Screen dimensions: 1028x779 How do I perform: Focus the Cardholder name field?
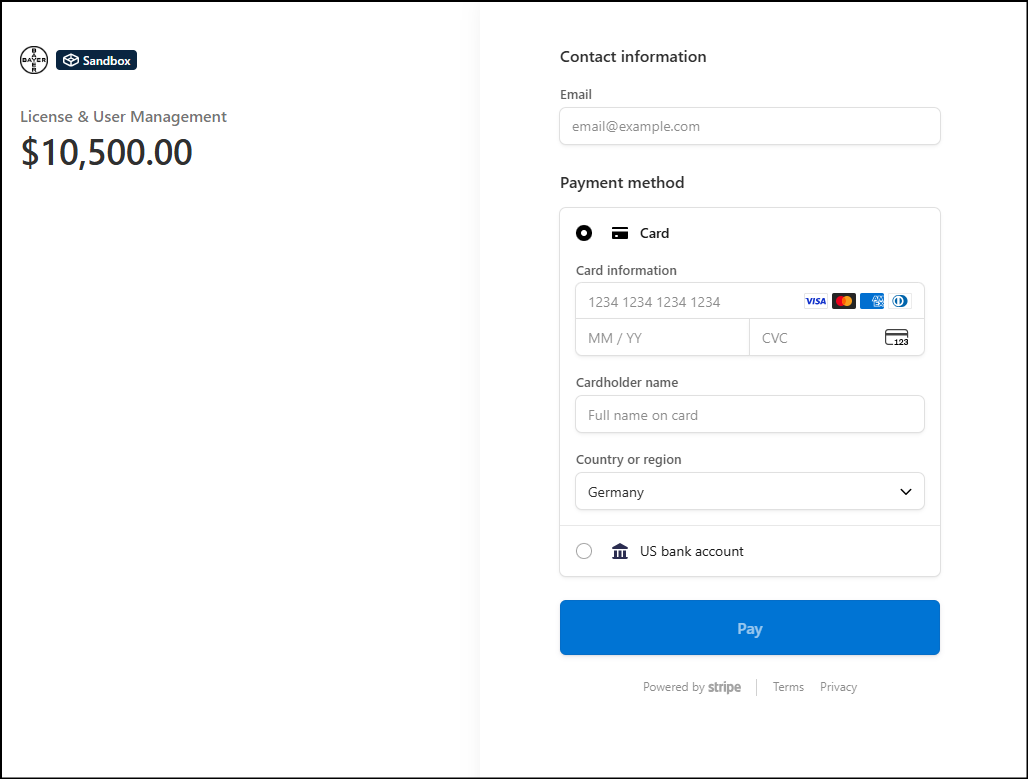coord(749,415)
